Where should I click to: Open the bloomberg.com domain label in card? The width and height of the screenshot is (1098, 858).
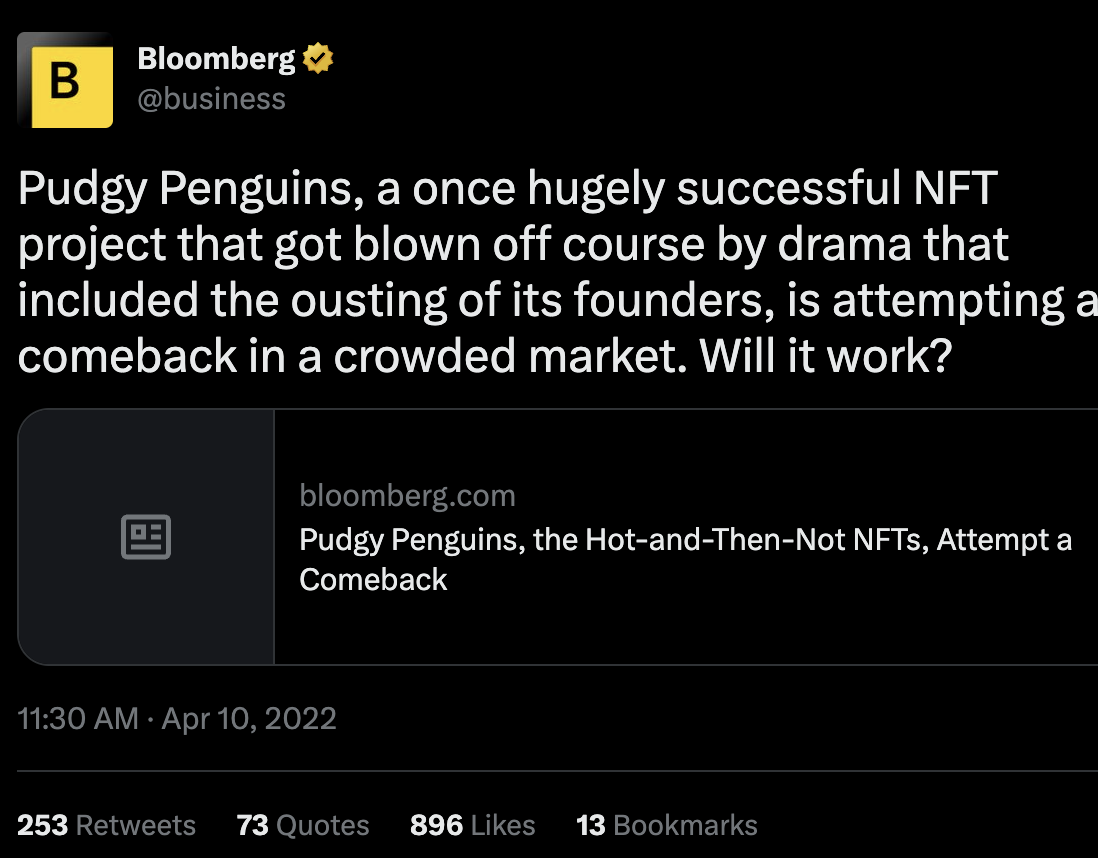(x=407, y=496)
